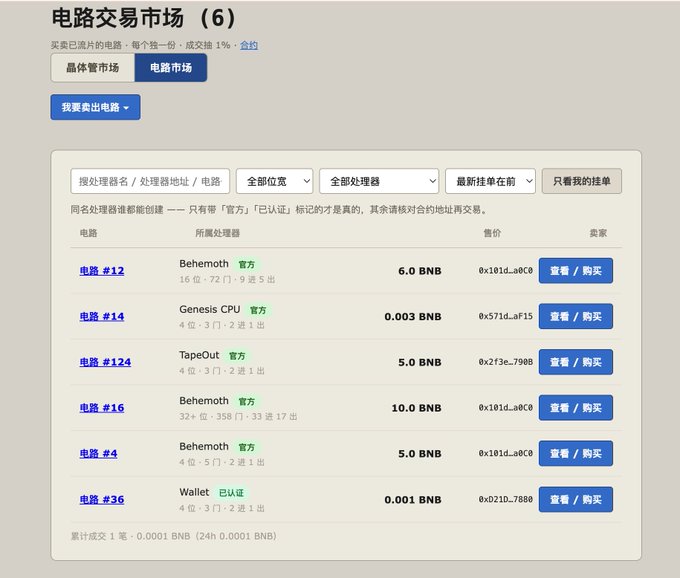Click the TapeOut processor name

199,355
